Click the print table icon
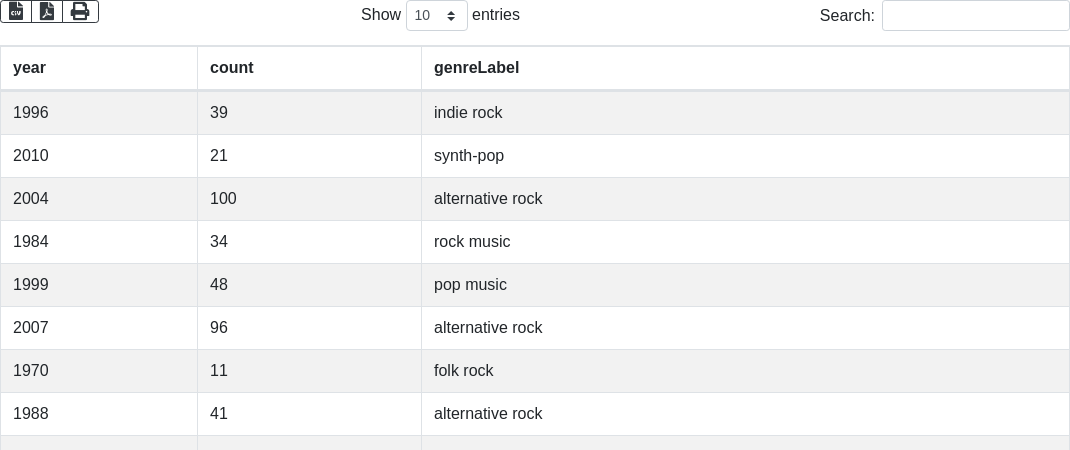 80,11
